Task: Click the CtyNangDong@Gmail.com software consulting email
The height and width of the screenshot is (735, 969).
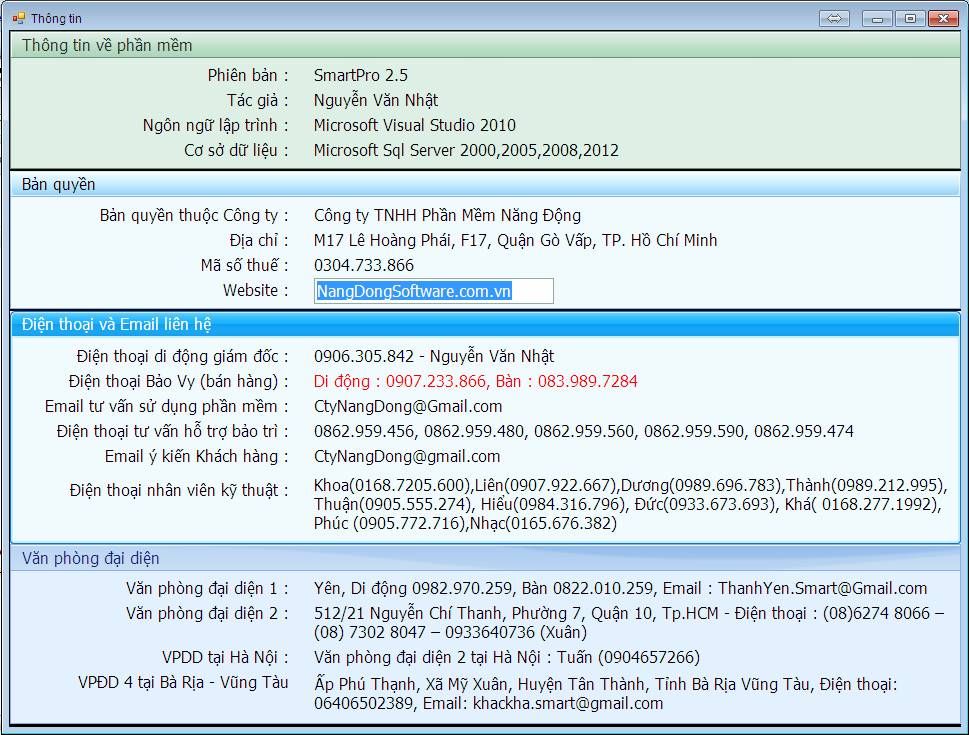Action: [x=408, y=406]
